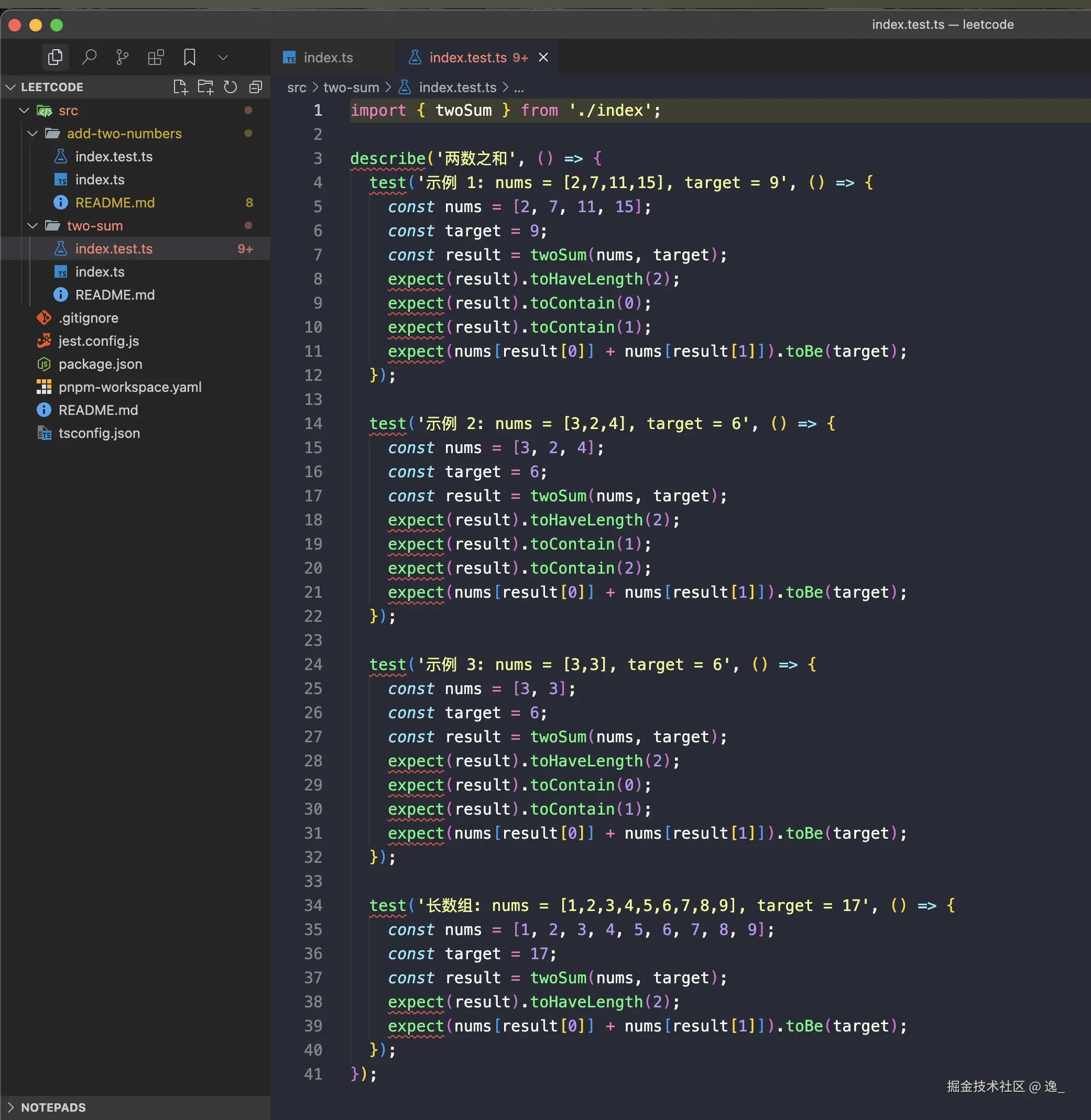Refresh the Explorer file tree
1091x1120 pixels.
[231, 87]
